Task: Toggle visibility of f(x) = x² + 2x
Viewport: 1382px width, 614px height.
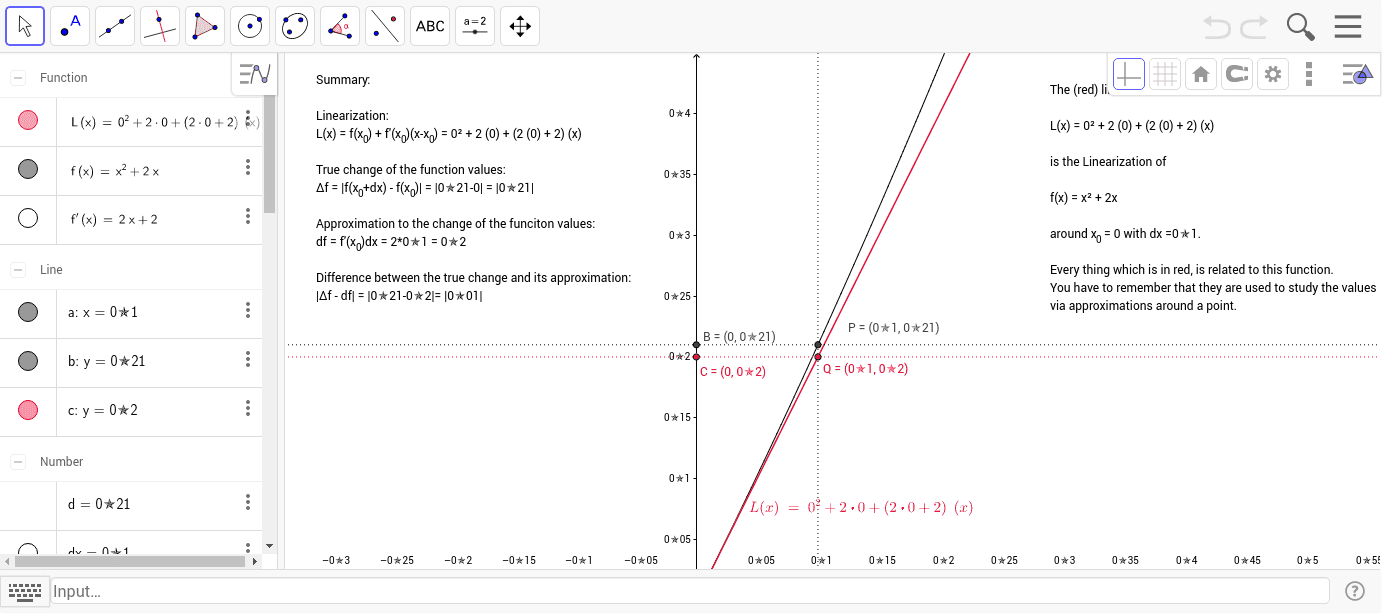Action: [x=28, y=170]
